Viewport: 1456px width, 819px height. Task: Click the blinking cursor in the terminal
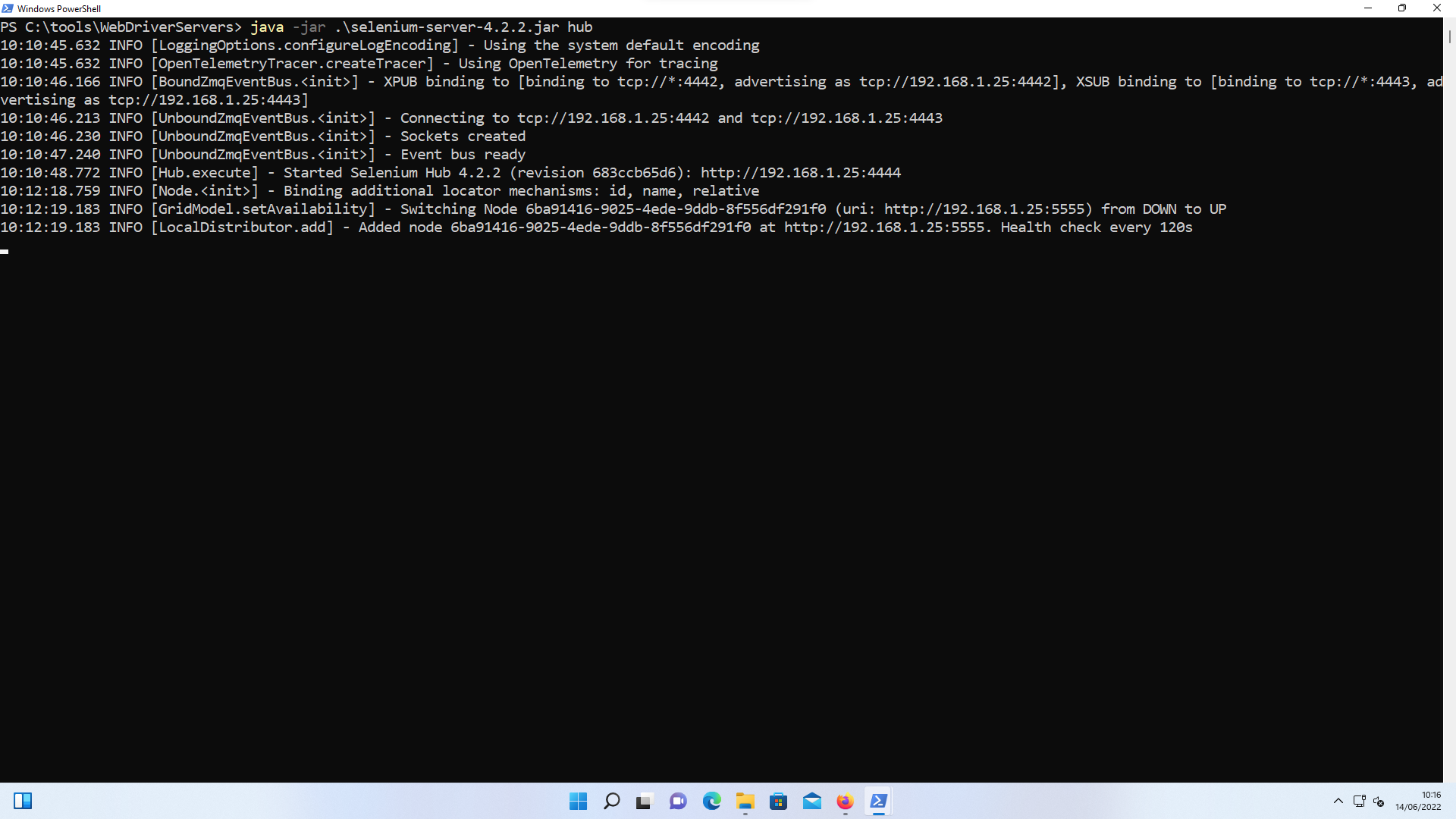pos(4,251)
